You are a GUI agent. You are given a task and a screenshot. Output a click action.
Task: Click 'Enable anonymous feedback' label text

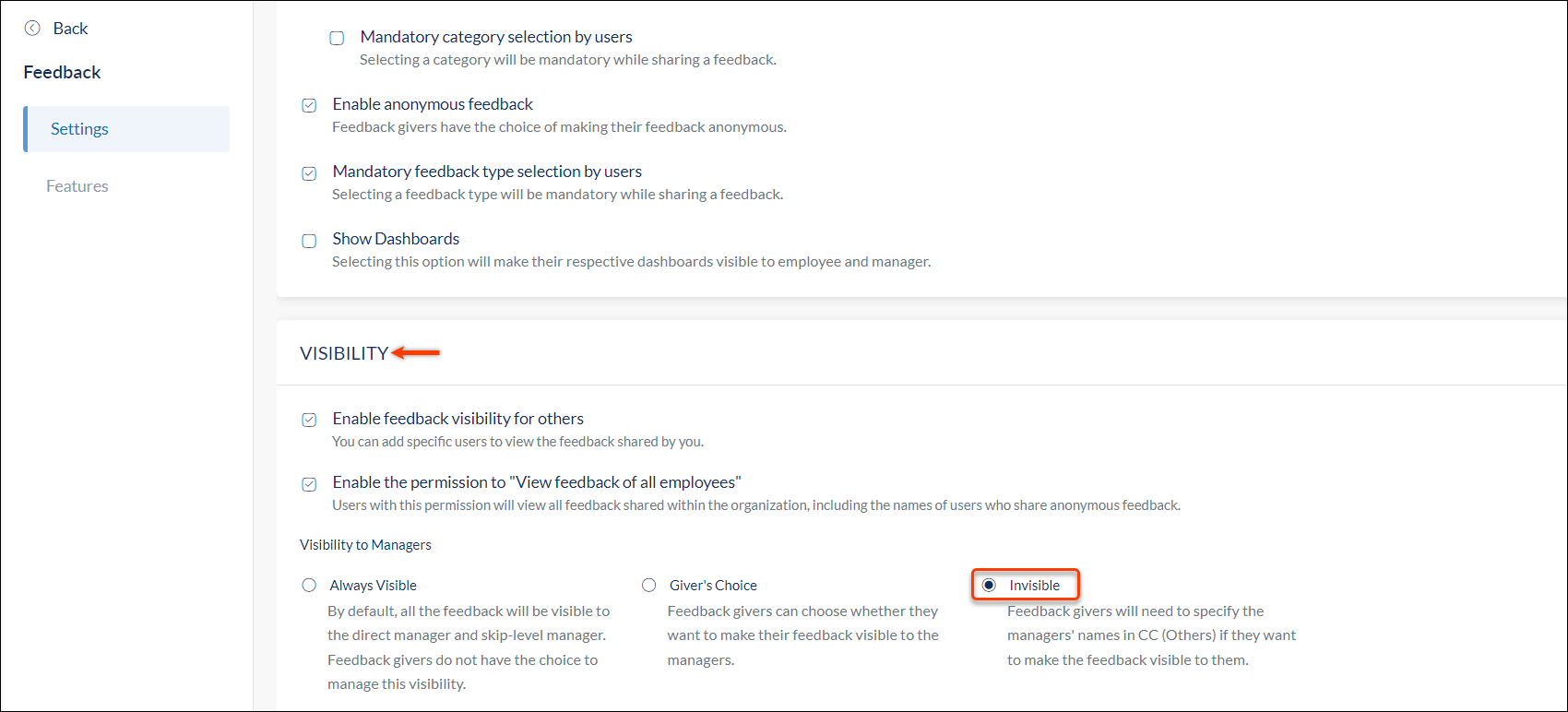pyautogui.click(x=433, y=104)
